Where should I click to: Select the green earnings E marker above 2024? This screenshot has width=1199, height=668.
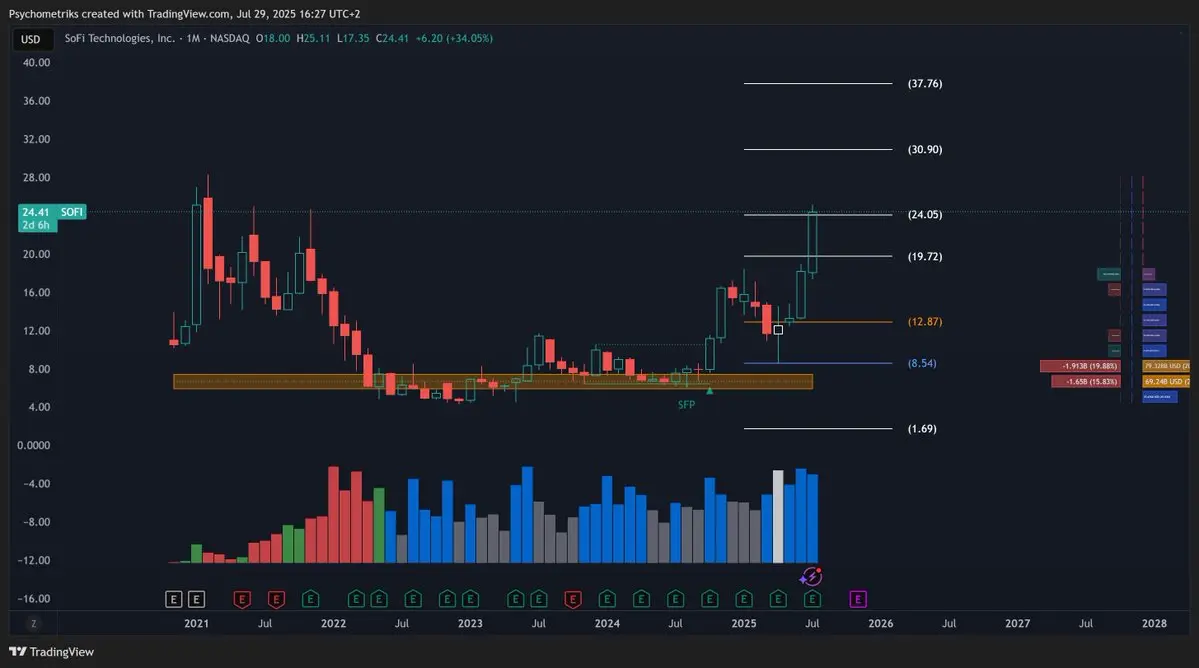pyautogui.click(x=607, y=599)
